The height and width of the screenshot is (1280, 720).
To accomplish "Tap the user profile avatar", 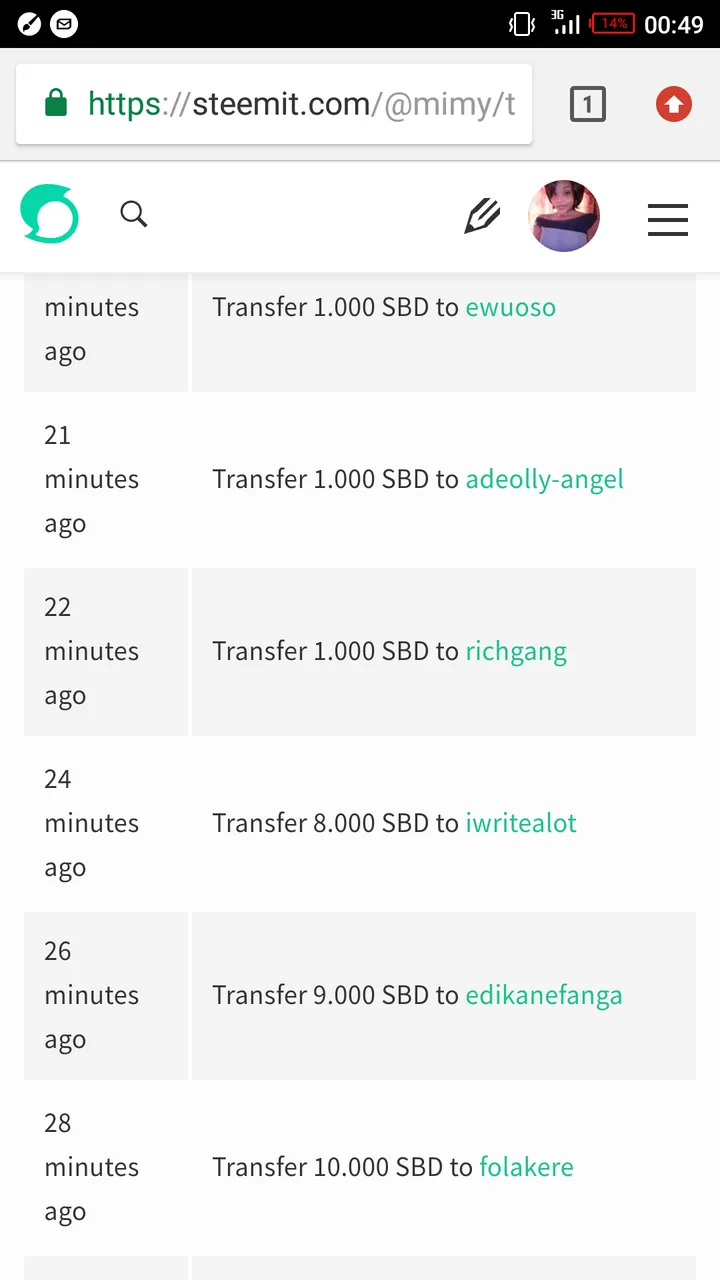I will click(x=564, y=216).
